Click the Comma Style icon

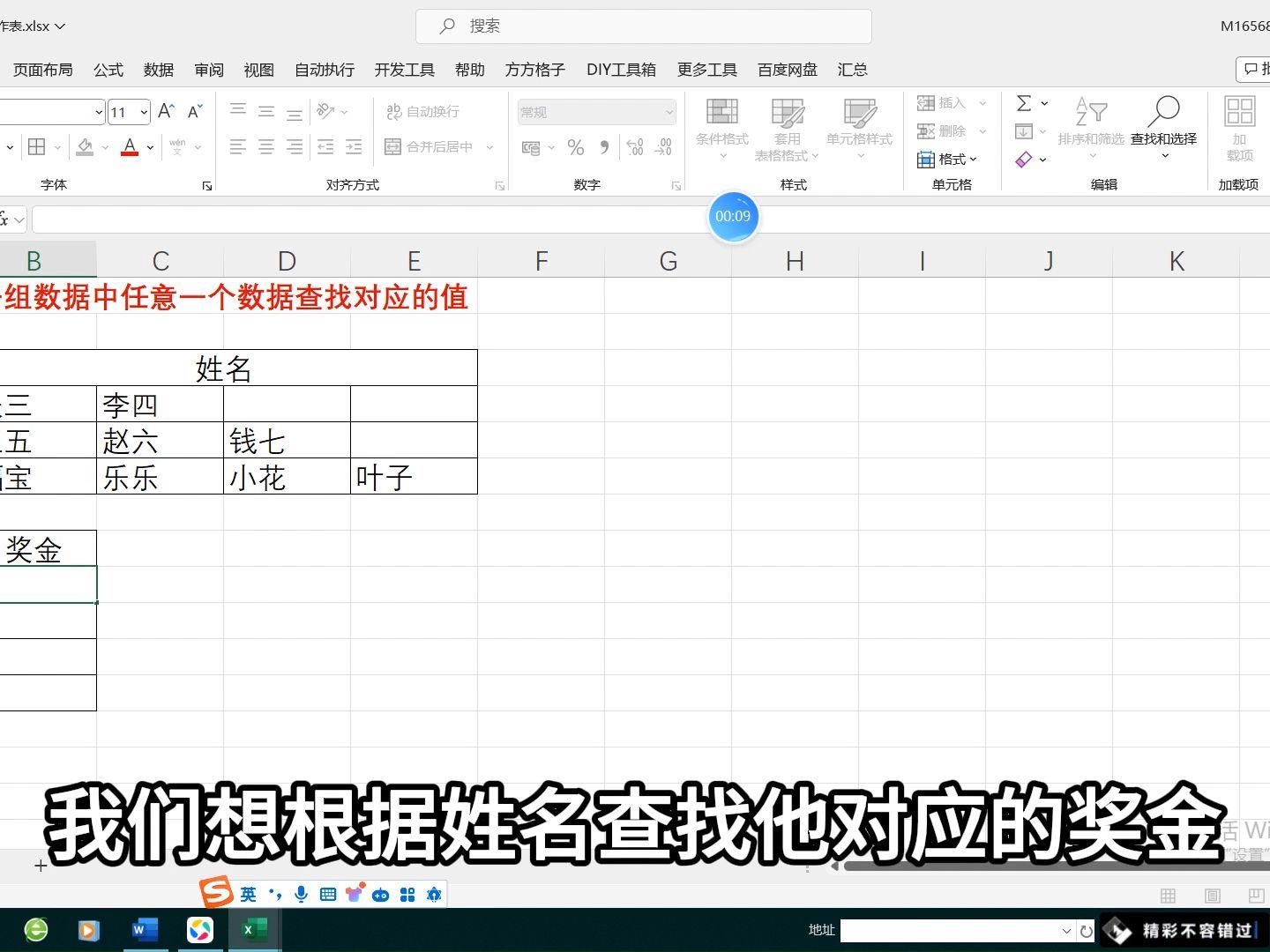[x=605, y=147]
